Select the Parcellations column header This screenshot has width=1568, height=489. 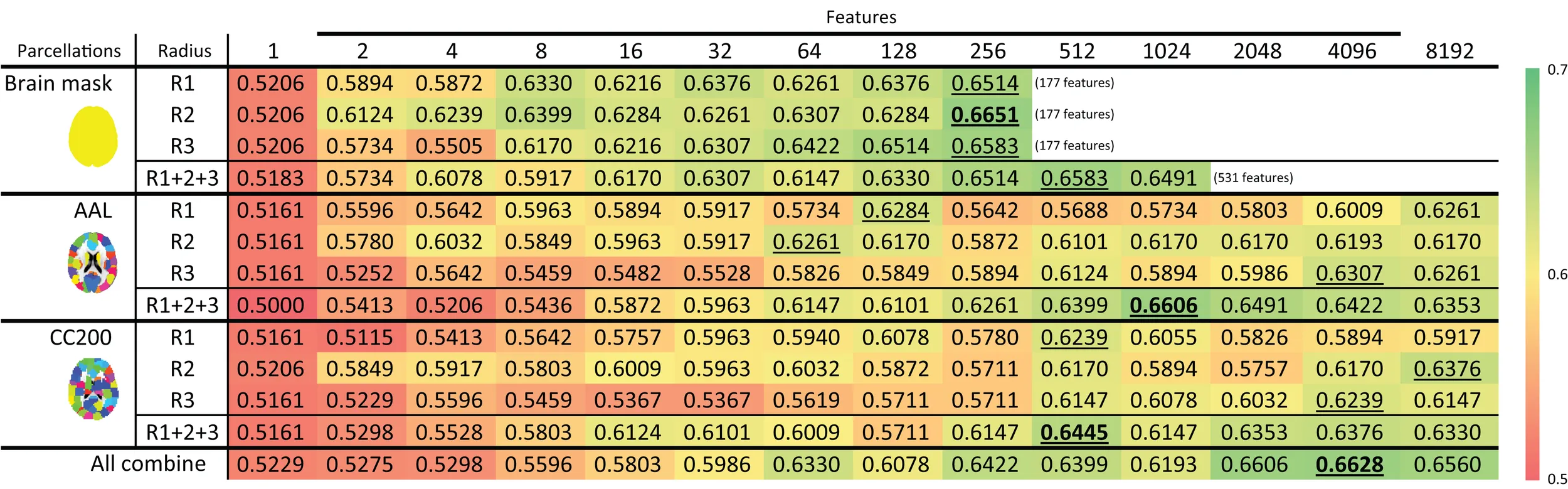(69, 51)
